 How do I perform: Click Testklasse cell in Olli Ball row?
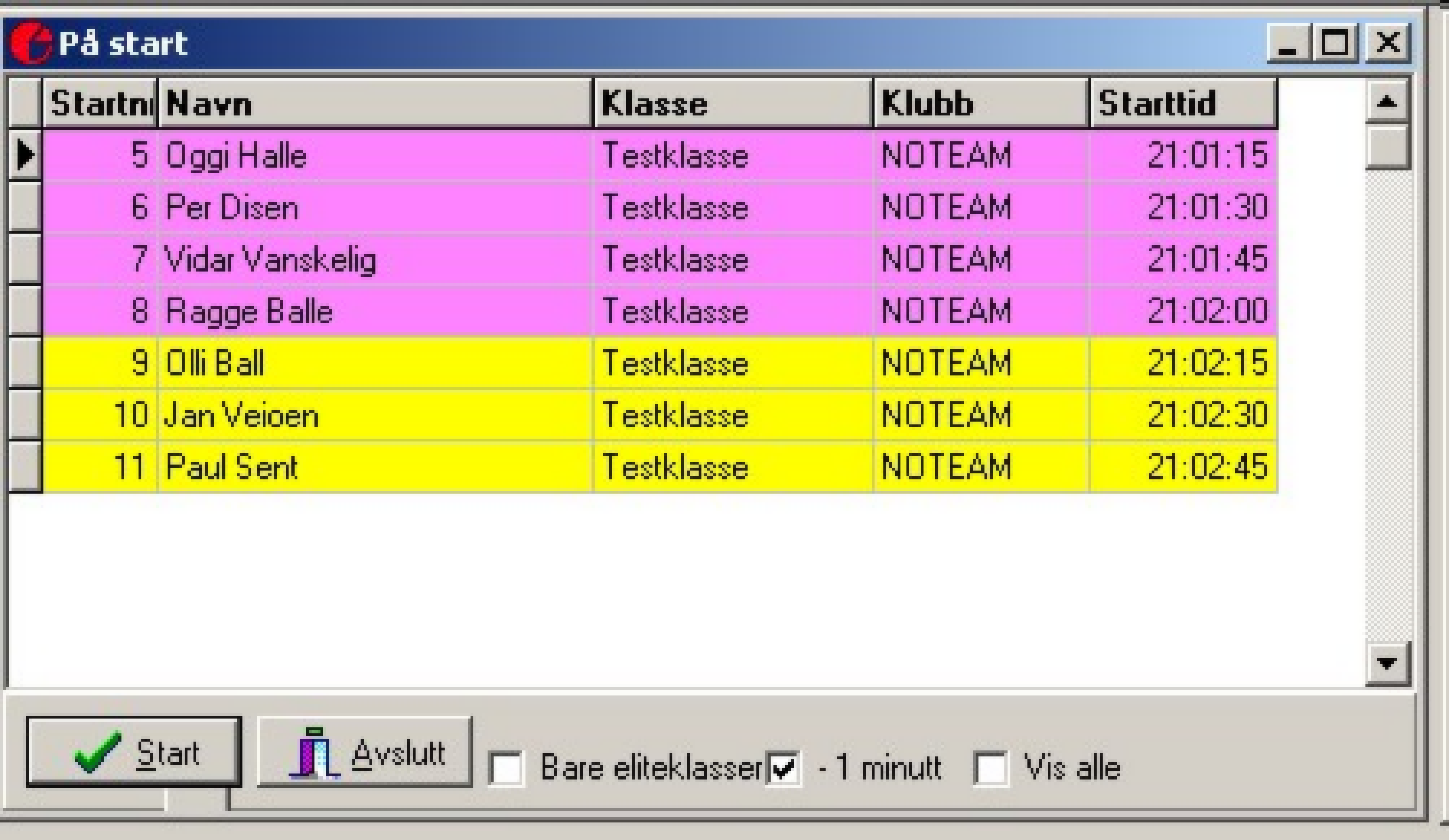[733, 363]
